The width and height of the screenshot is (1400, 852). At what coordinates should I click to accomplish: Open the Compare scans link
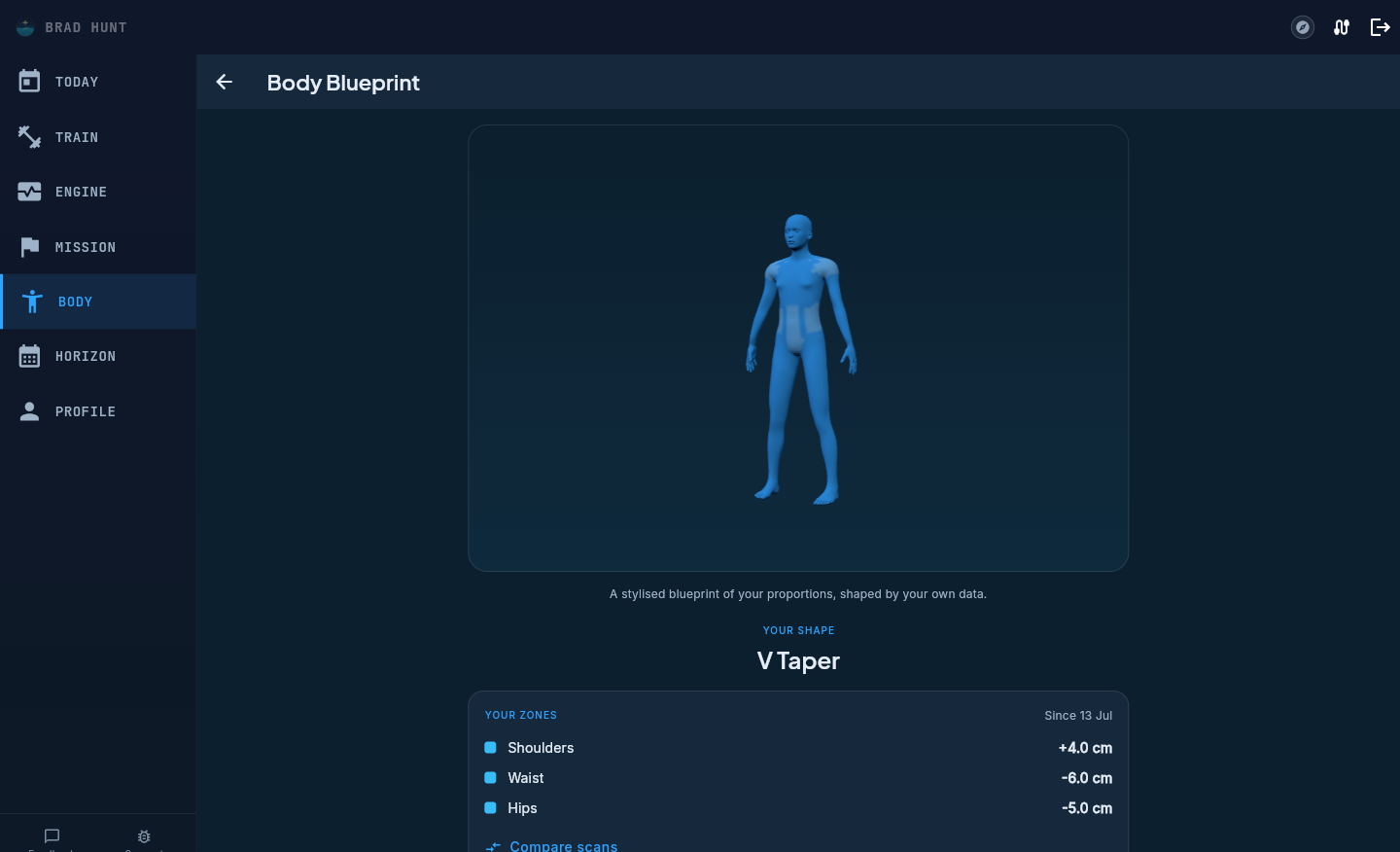coord(564,845)
